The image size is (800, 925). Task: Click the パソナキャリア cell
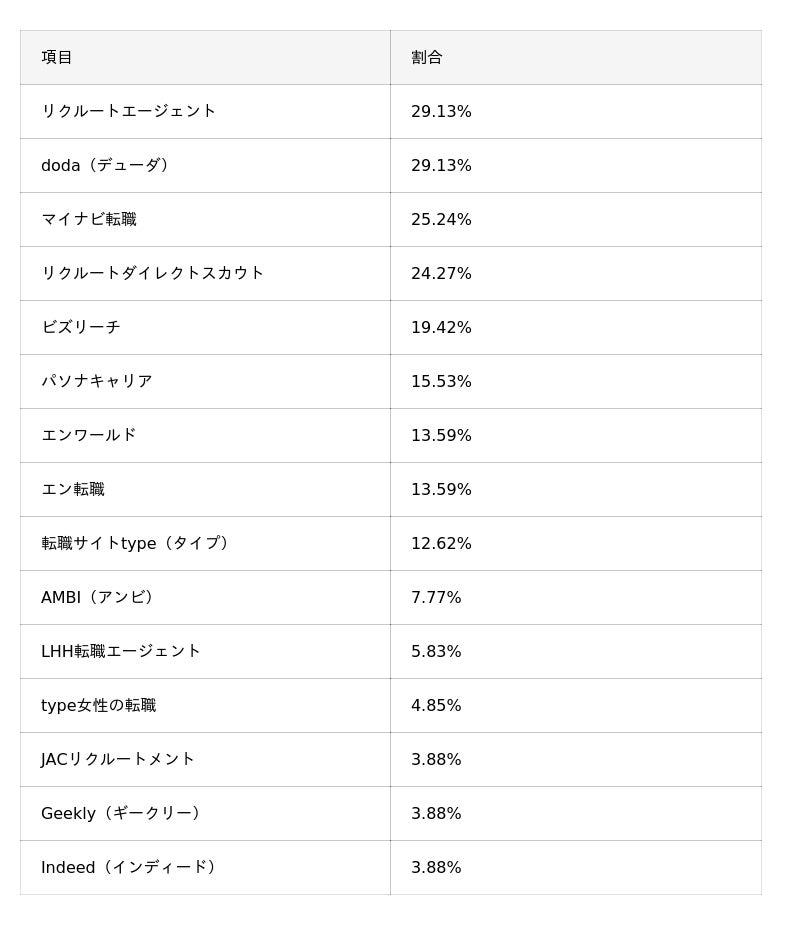(97, 381)
